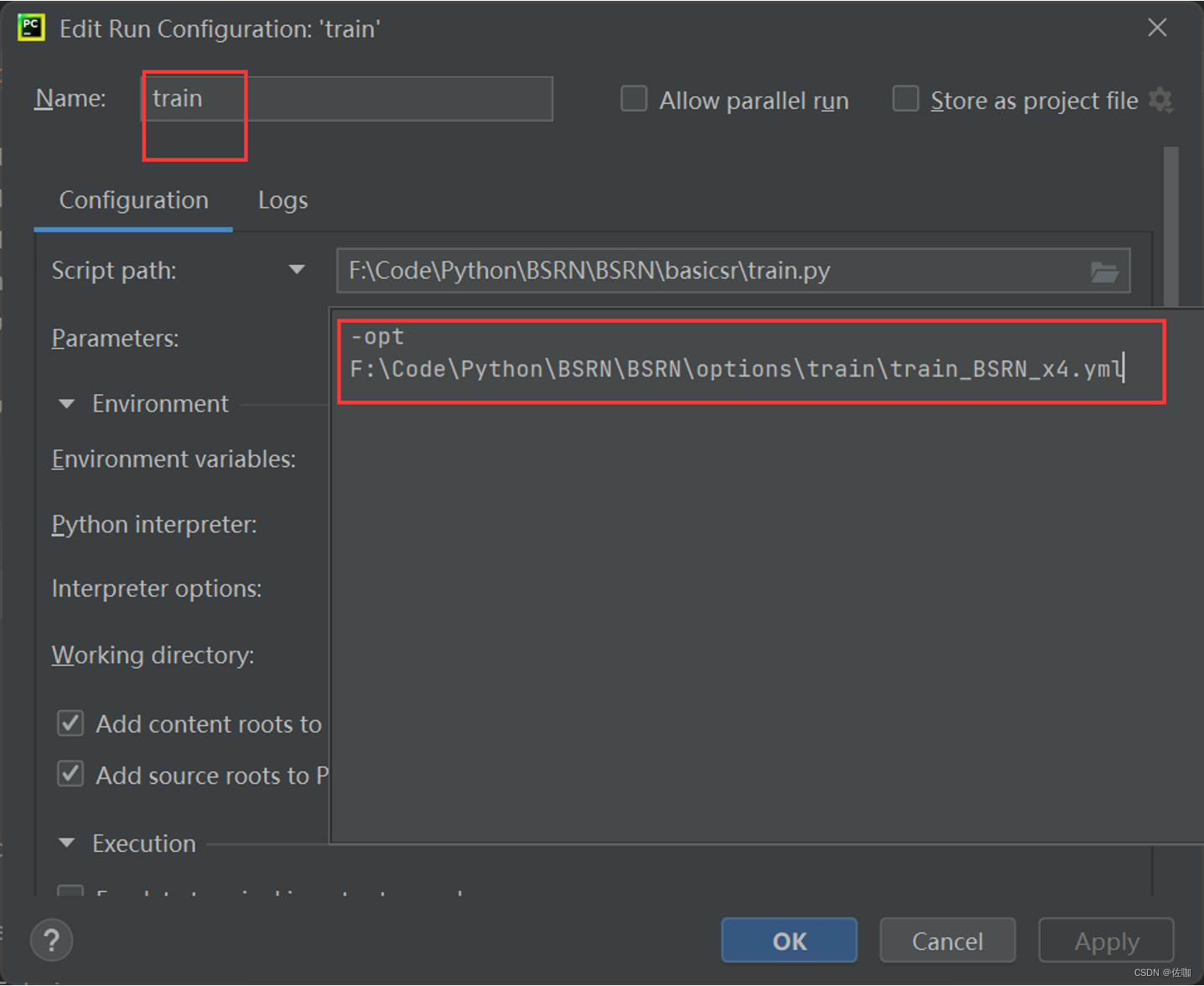Browse for script path with folder icon

pyautogui.click(x=1104, y=271)
